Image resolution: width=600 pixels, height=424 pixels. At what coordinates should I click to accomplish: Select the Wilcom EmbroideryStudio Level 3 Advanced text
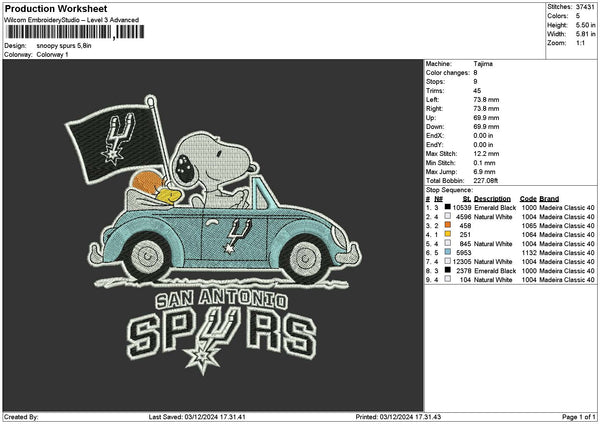tap(72, 20)
